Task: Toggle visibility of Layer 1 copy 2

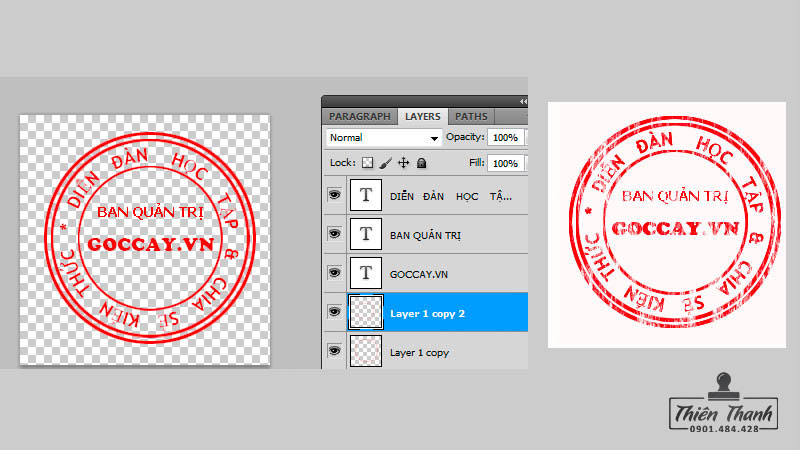Action: [x=334, y=312]
